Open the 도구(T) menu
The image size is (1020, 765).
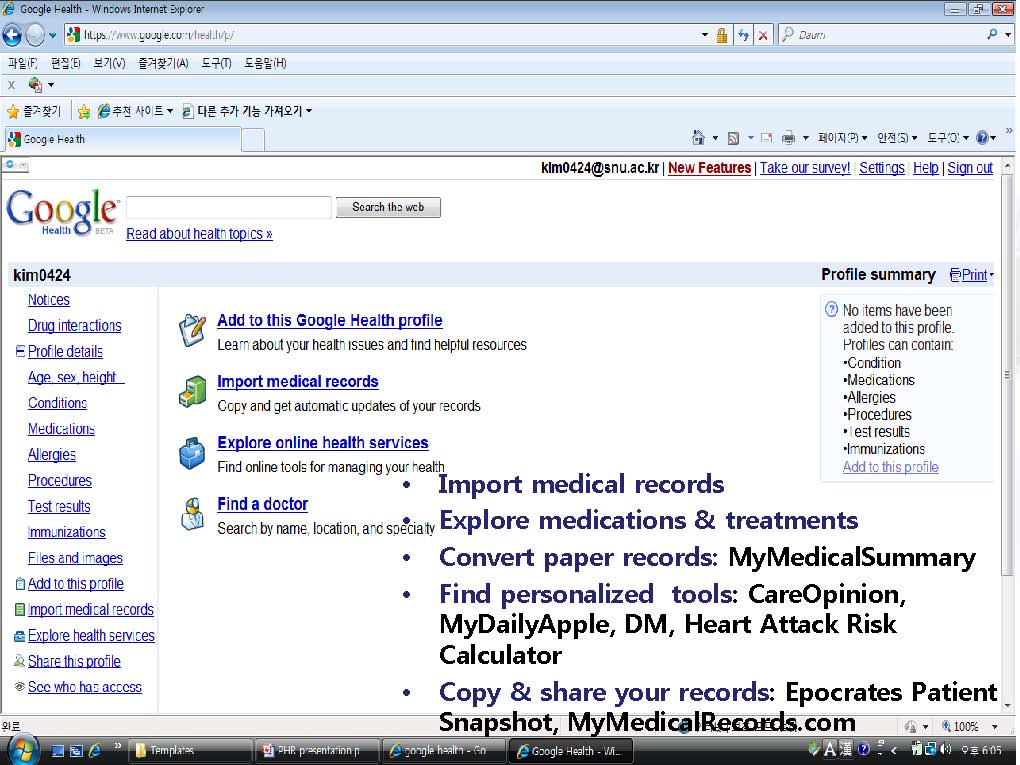pos(216,63)
